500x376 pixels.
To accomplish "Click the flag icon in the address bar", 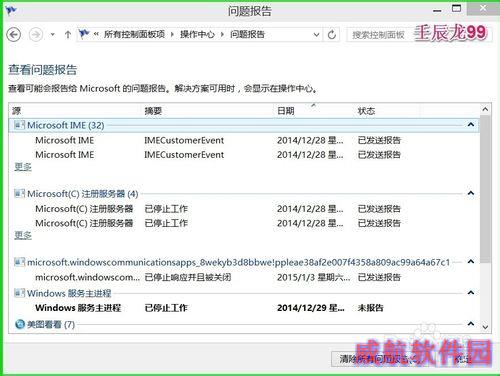I will (84, 34).
